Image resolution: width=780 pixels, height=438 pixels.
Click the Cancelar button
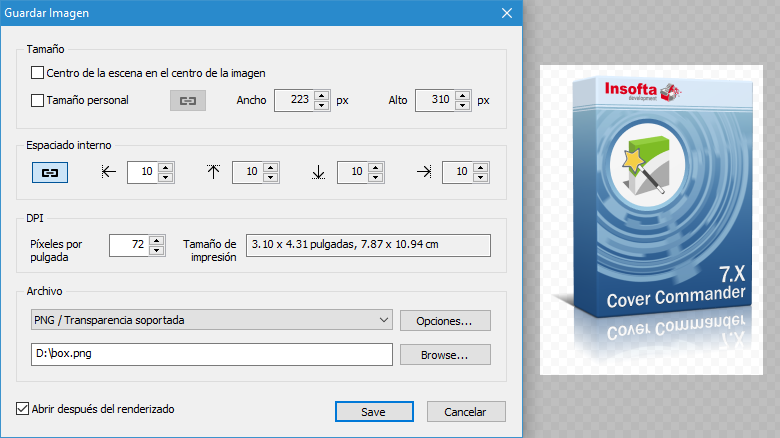[x=465, y=412]
